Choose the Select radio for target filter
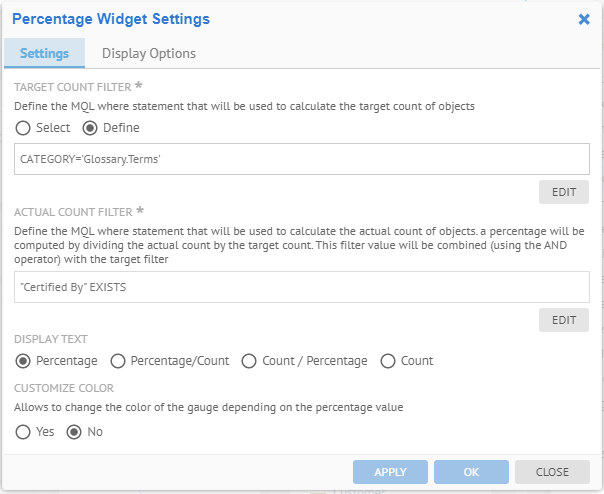 tap(23, 128)
